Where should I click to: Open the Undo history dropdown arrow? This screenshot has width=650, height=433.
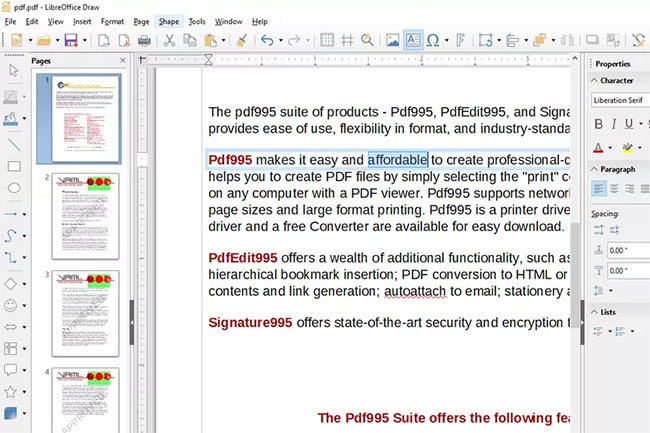pos(281,41)
